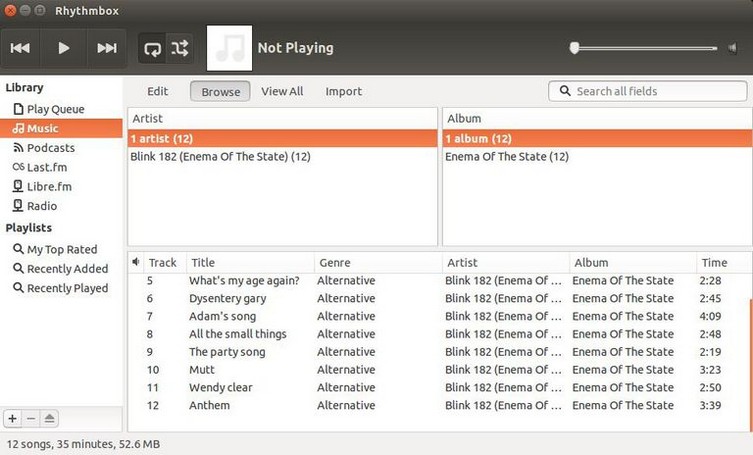Viewport: 753px width, 455px height.
Task: Start playback with the Play button
Action: pyautogui.click(x=63, y=48)
